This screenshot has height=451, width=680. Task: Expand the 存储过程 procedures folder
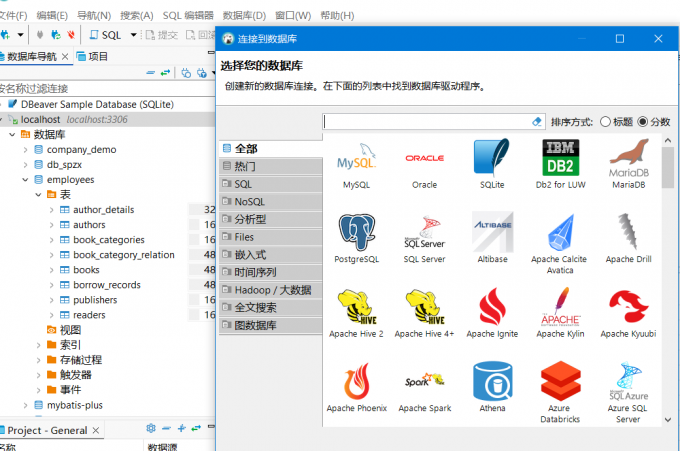coord(38,360)
